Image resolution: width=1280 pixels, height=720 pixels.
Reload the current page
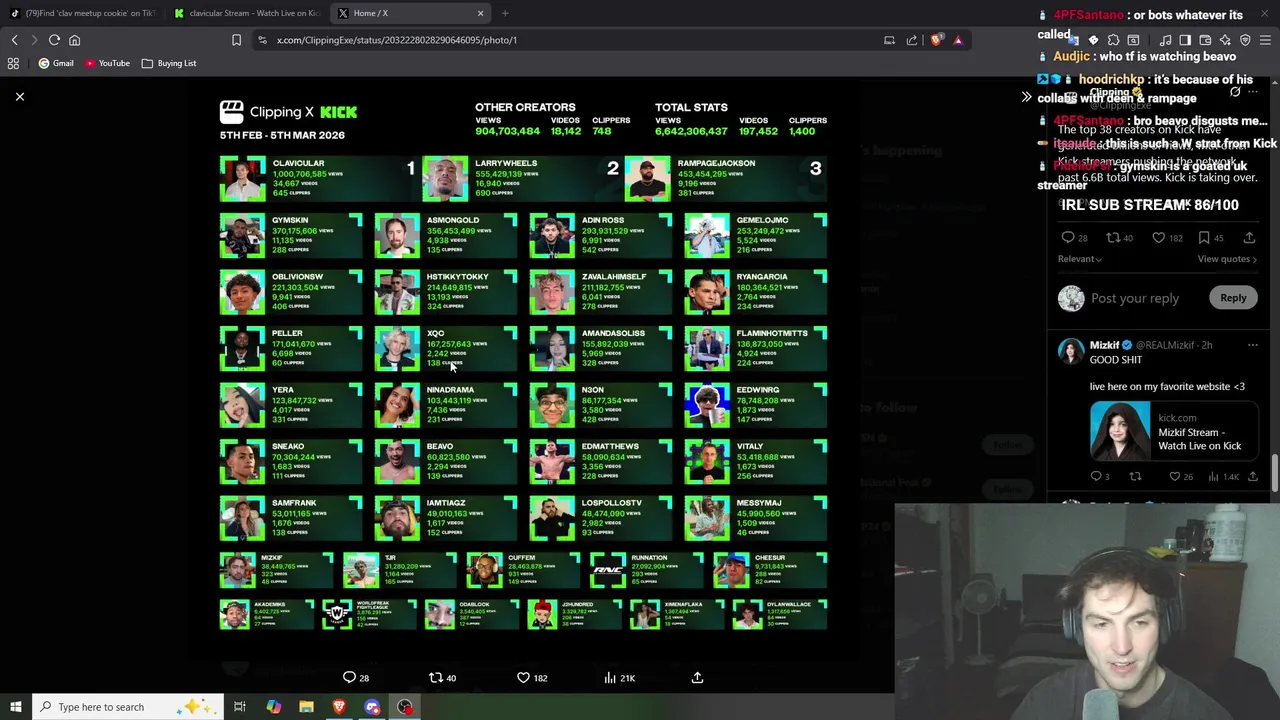click(54, 40)
